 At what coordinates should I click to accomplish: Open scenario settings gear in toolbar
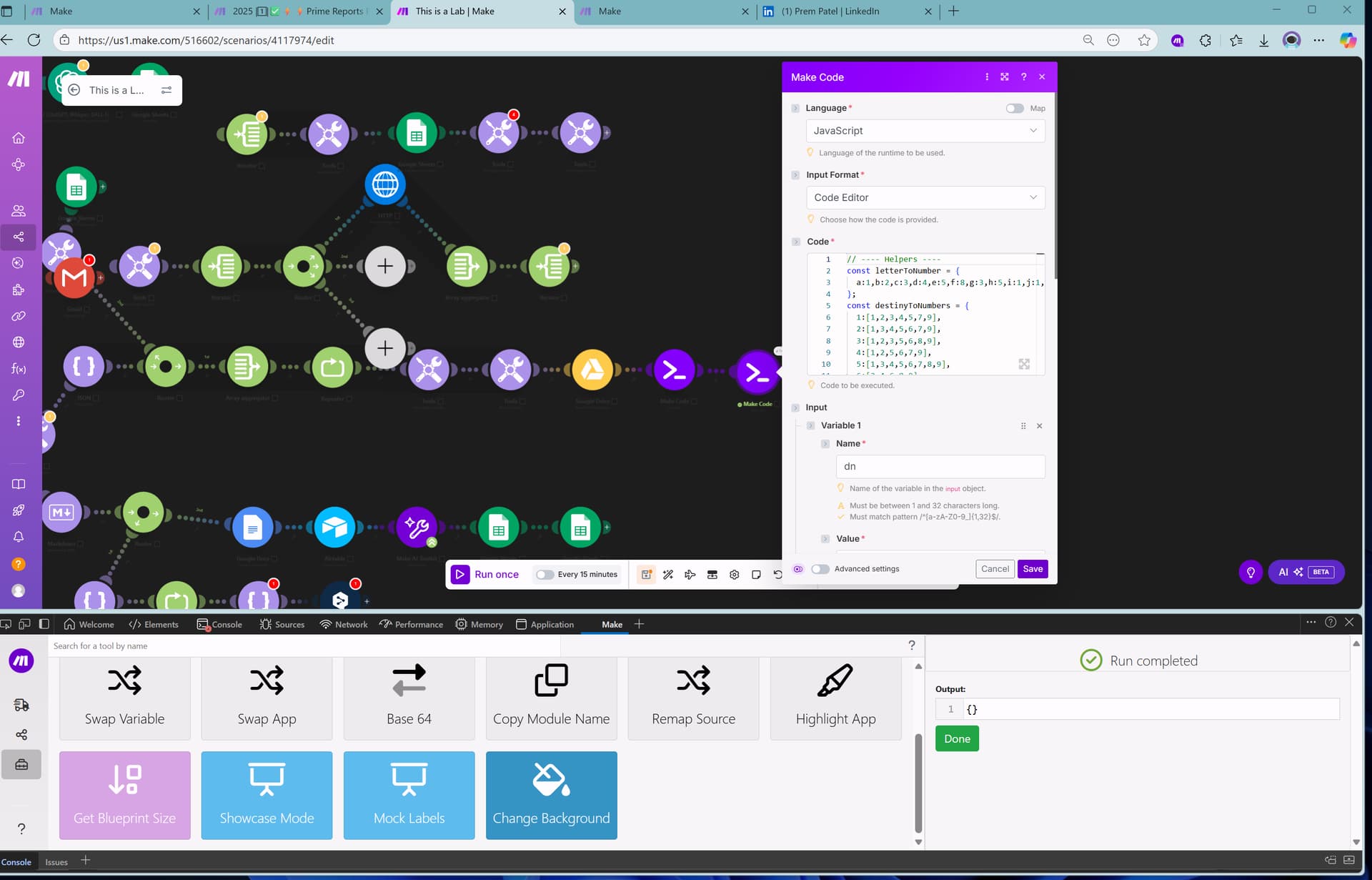[x=734, y=575]
